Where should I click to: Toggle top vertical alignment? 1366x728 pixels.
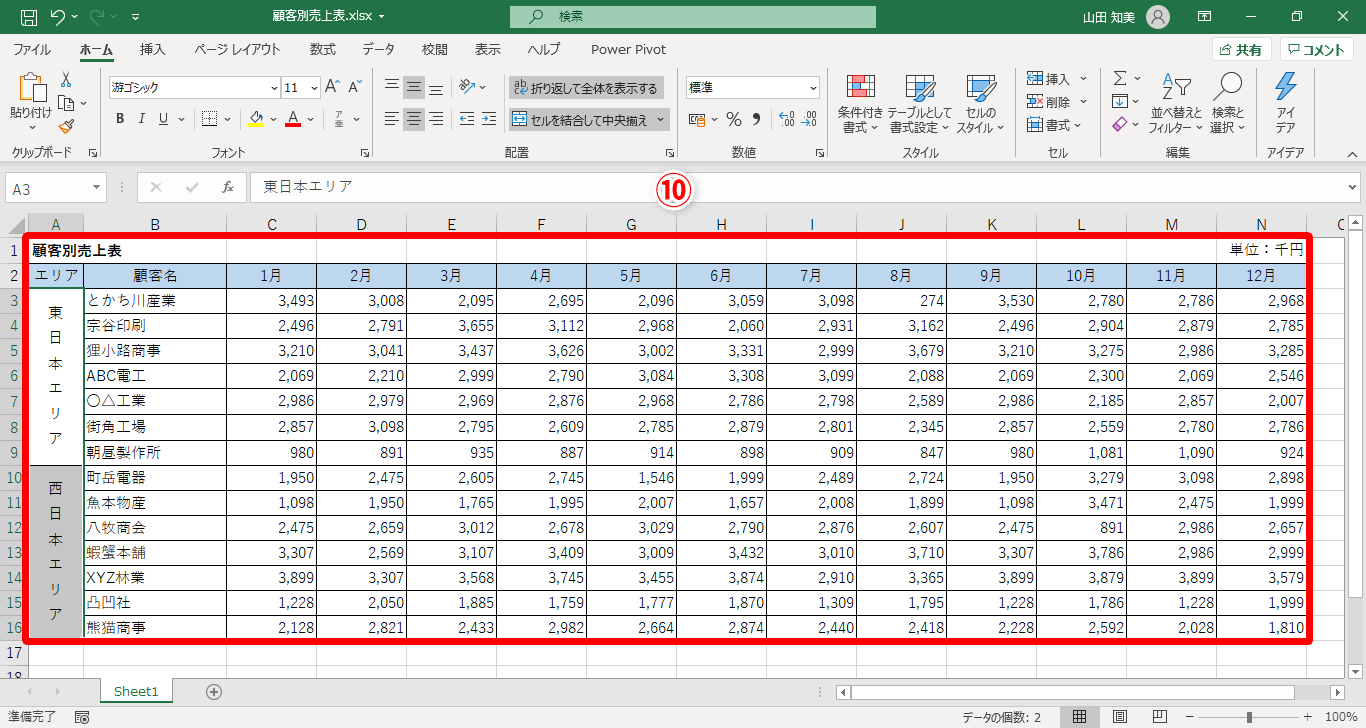pos(392,87)
